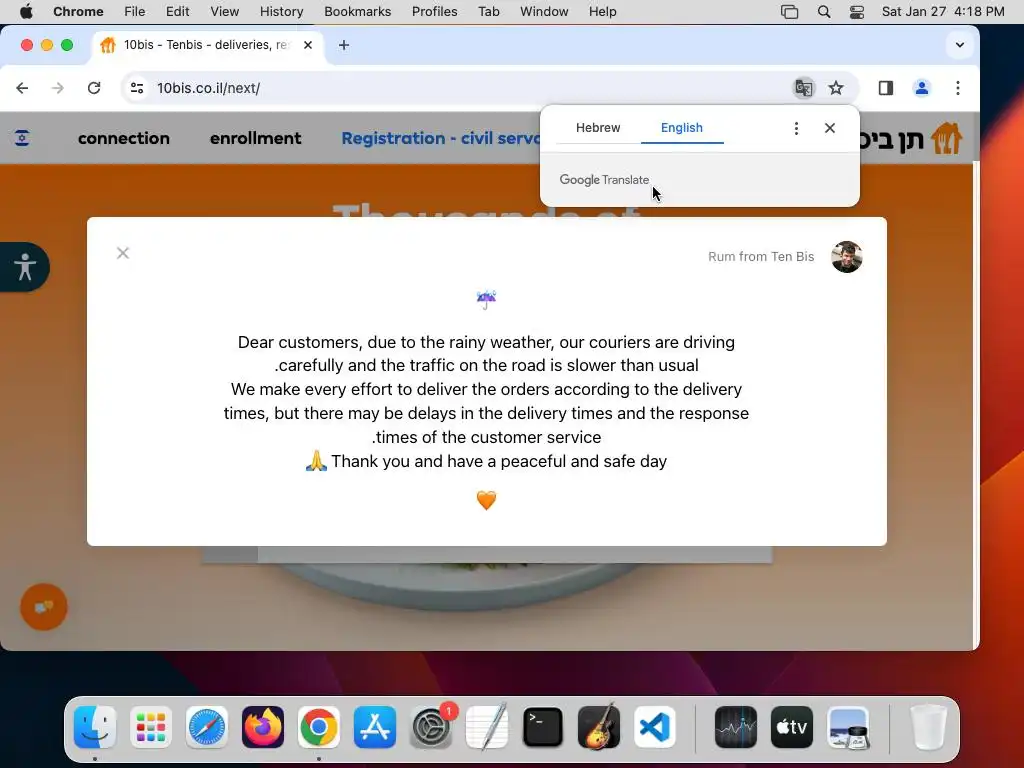Screen dimensions: 1024x768
Task: Open Stocks app from the Dock
Action: point(735,727)
